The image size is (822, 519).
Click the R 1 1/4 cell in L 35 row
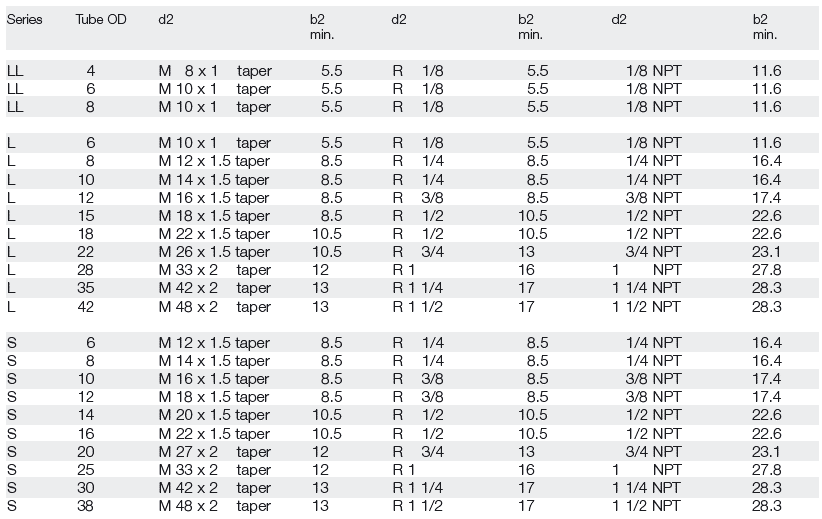[x=418, y=288]
